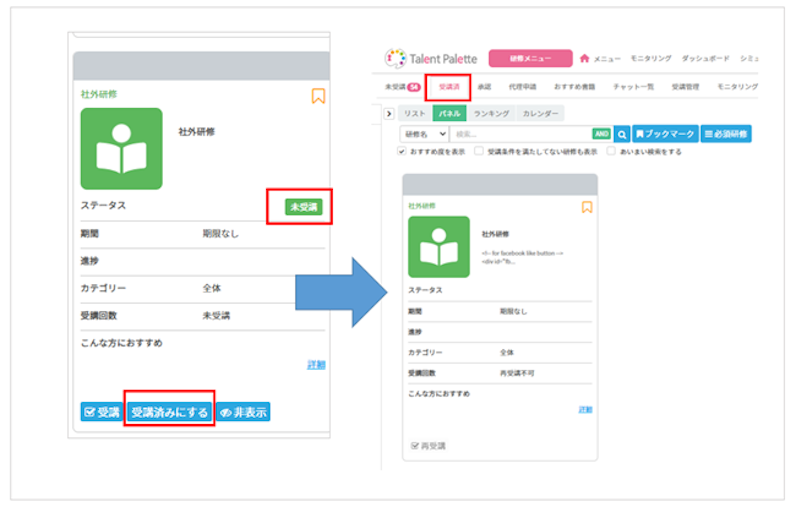Image resolution: width=798 pixels, height=507 pixels.
Task: Switch view to リスト
Action: (x=414, y=114)
